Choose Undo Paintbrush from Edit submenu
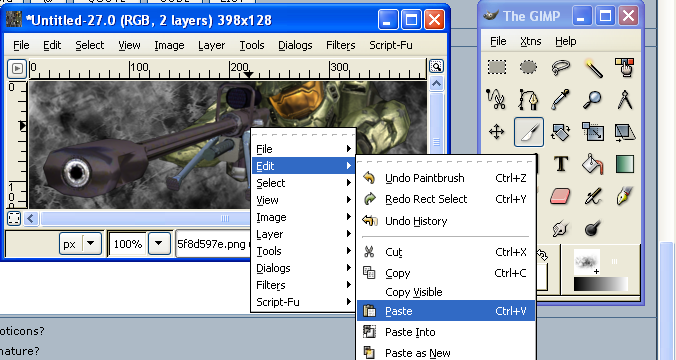This screenshot has width=676, height=360. (x=446, y=178)
